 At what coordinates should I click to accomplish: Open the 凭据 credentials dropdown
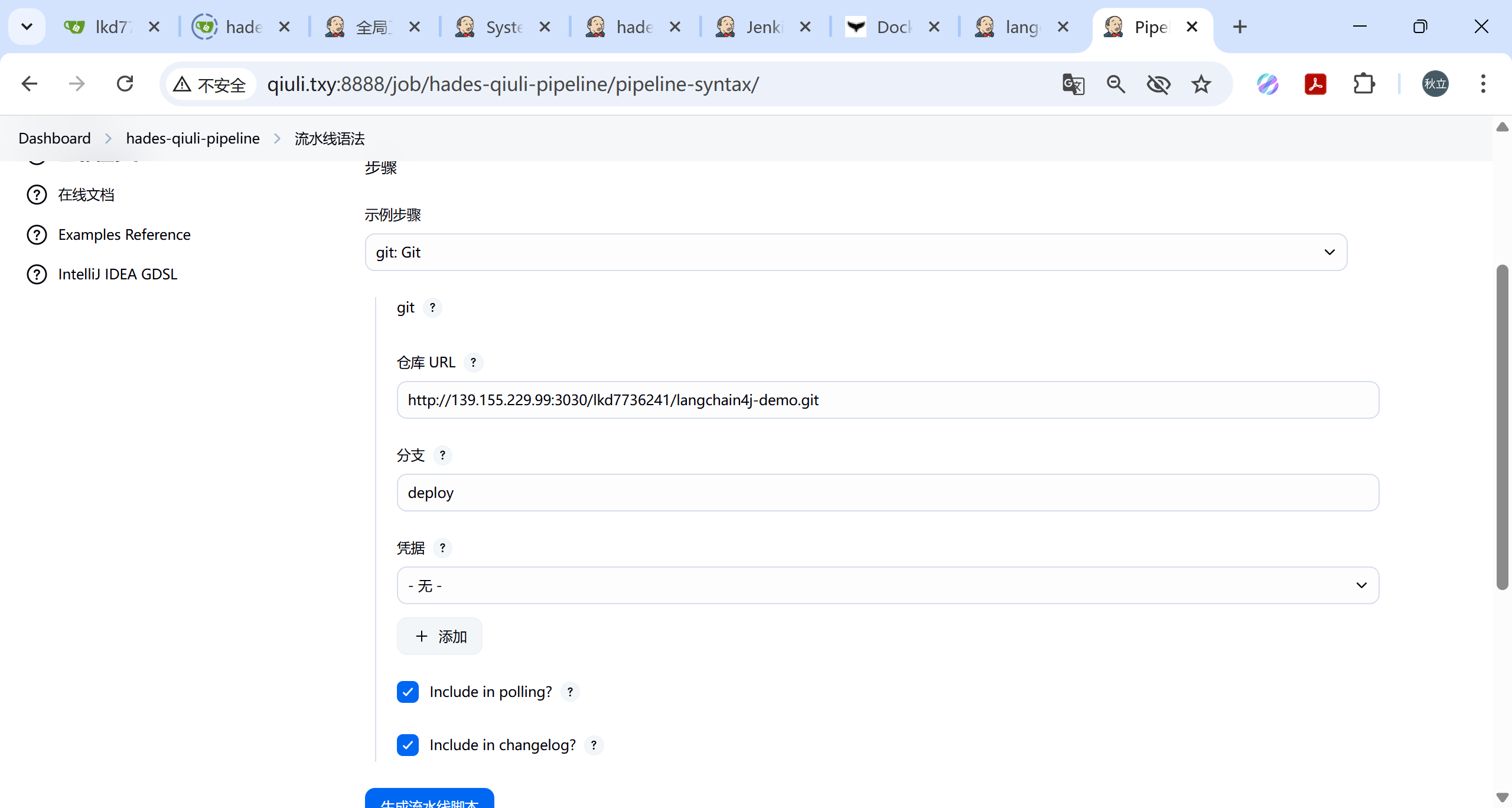(887, 585)
